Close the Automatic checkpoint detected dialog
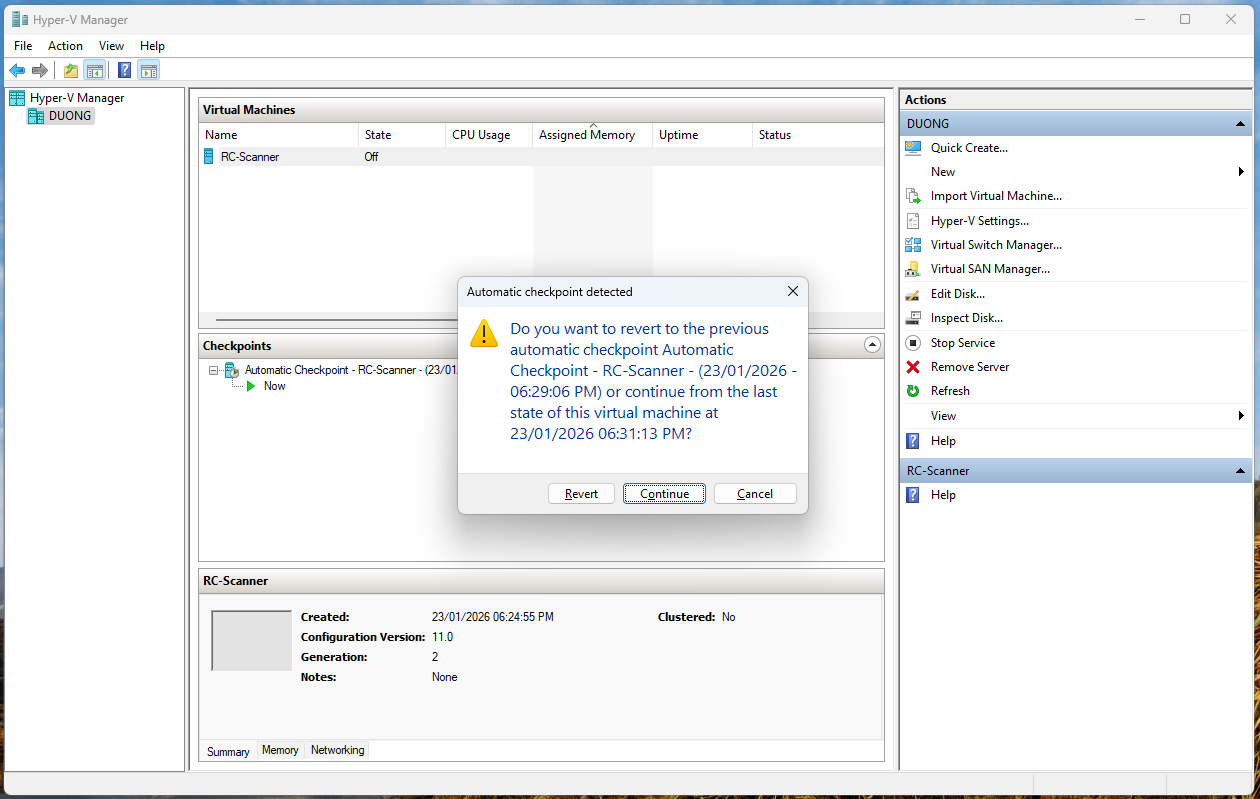1260x799 pixels. click(x=792, y=292)
